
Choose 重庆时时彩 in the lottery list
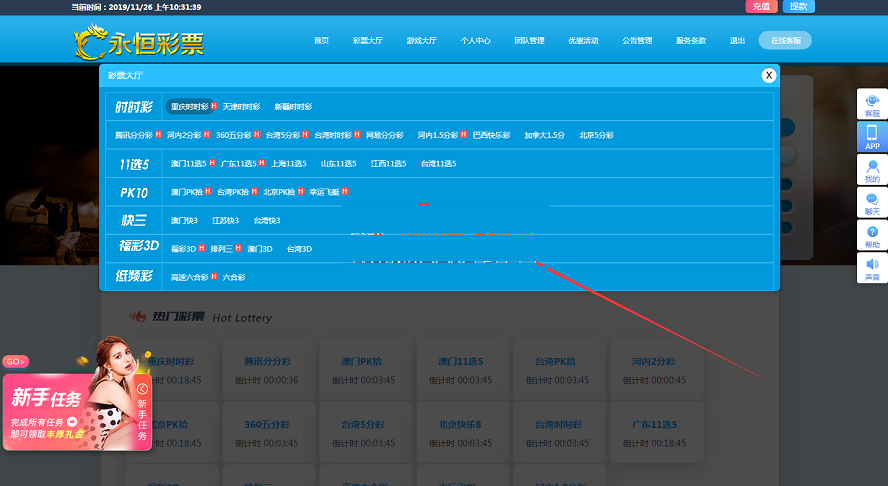(x=188, y=107)
